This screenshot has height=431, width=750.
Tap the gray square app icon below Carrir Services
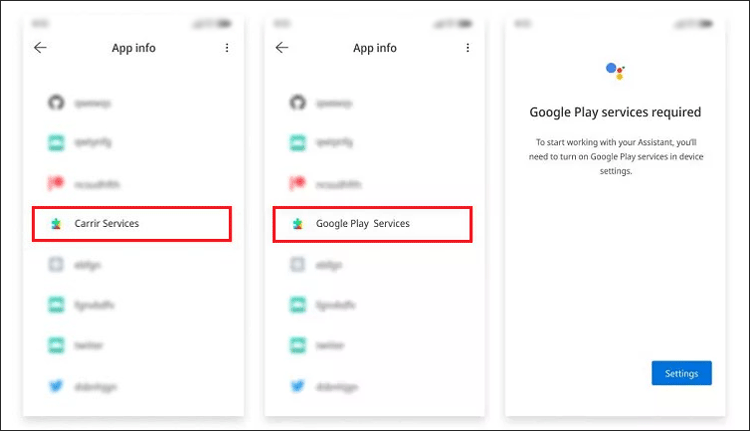[56, 264]
